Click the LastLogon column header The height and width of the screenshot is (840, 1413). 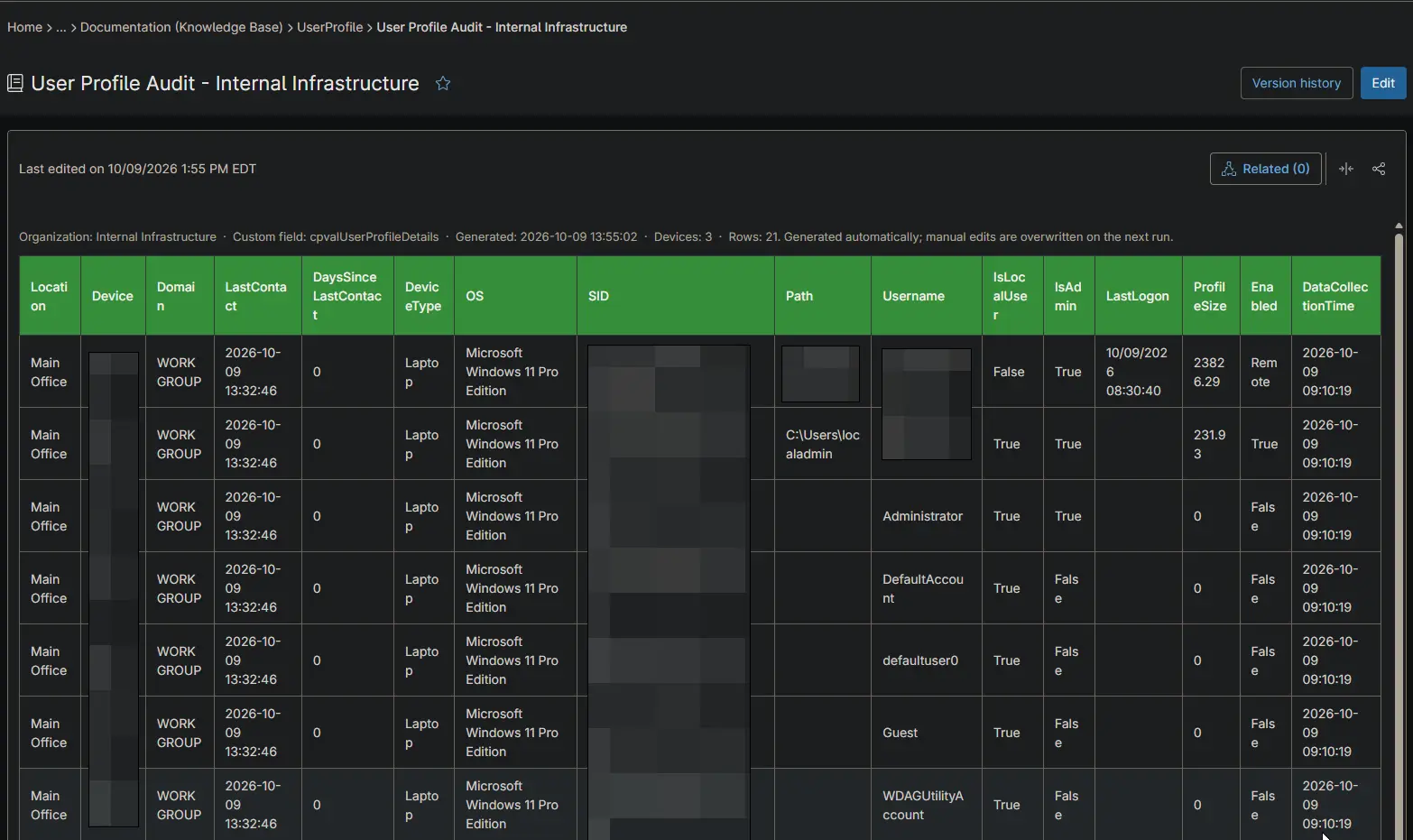click(x=1139, y=296)
